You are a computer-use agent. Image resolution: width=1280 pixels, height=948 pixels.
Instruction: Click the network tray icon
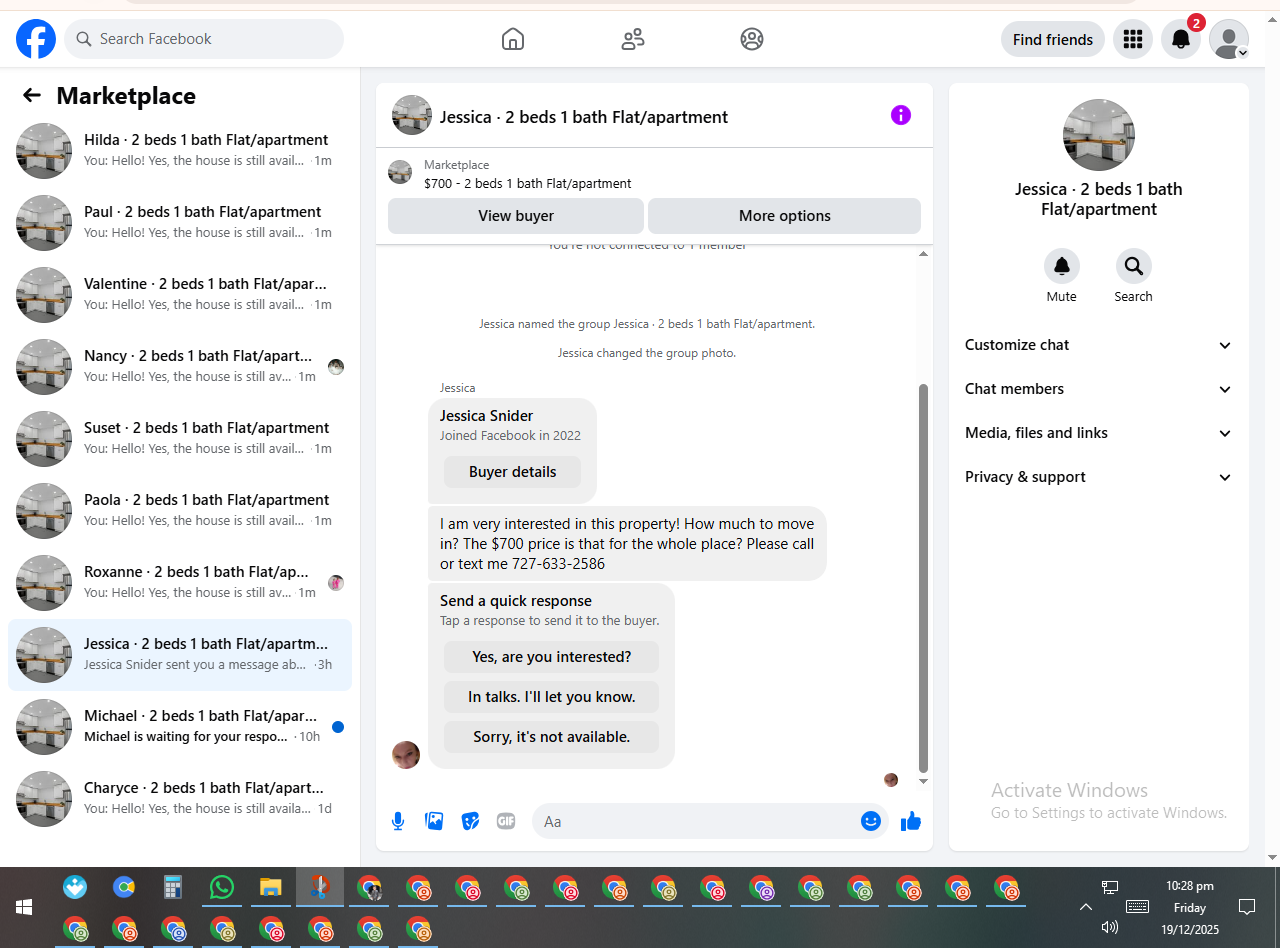pos(1110,887)
